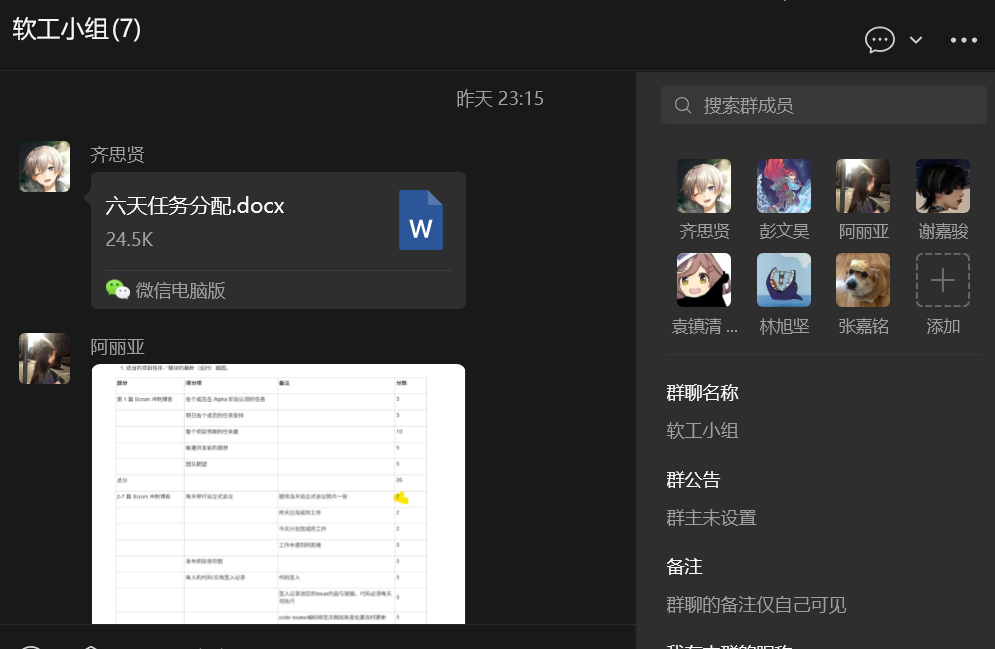Click the WeChat logo next to 微信电脑版

(121, 289)
